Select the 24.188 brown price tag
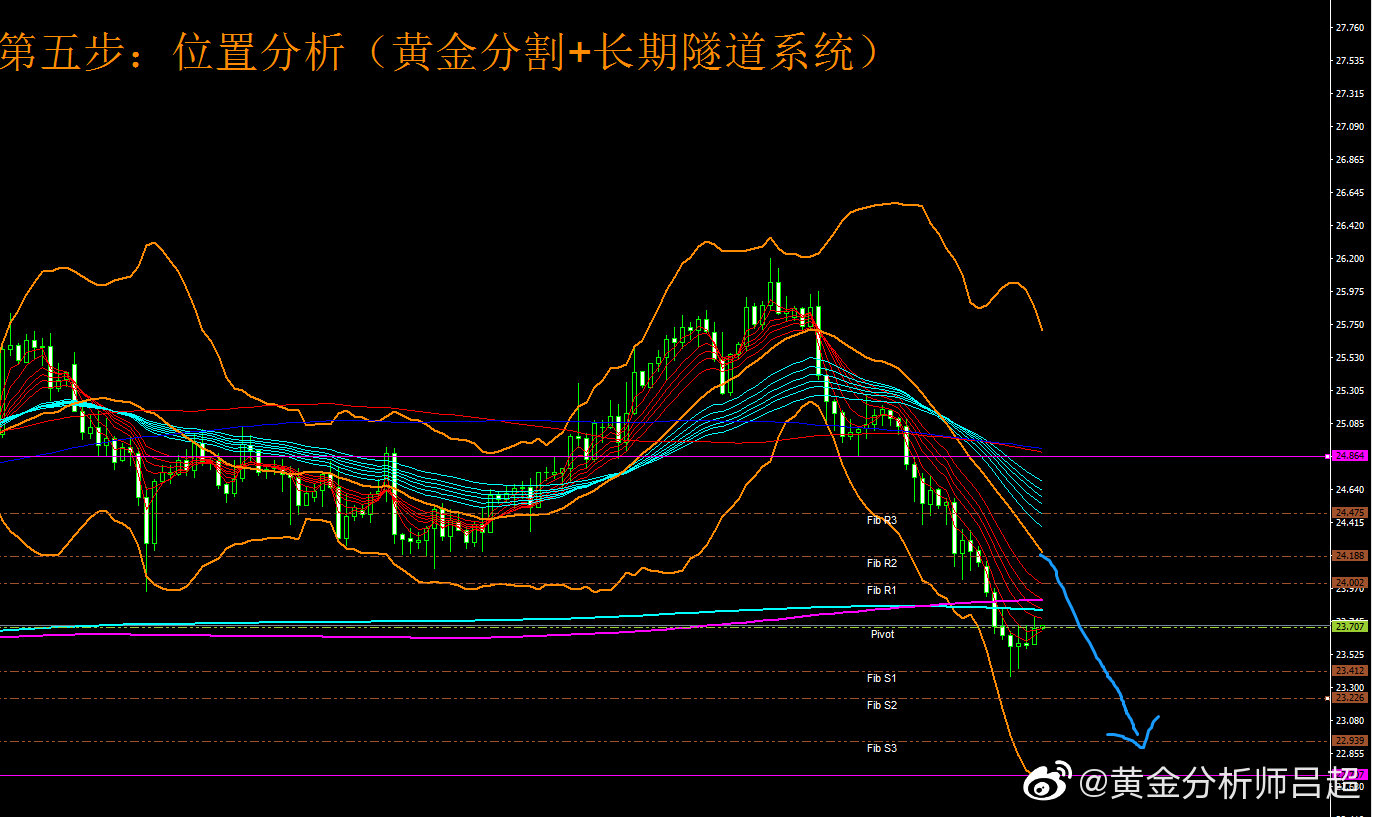1373x817 pixels. point(1350,556)
